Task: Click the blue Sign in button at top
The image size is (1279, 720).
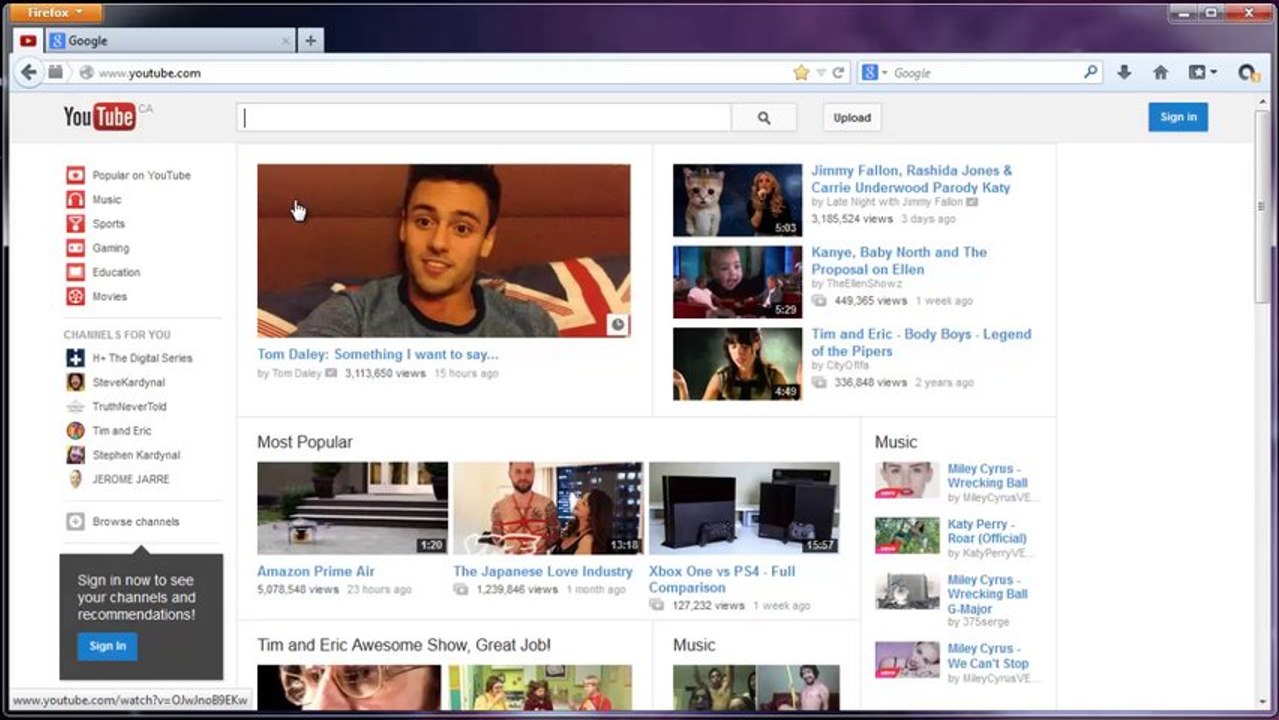Action: pos(1178,117)
